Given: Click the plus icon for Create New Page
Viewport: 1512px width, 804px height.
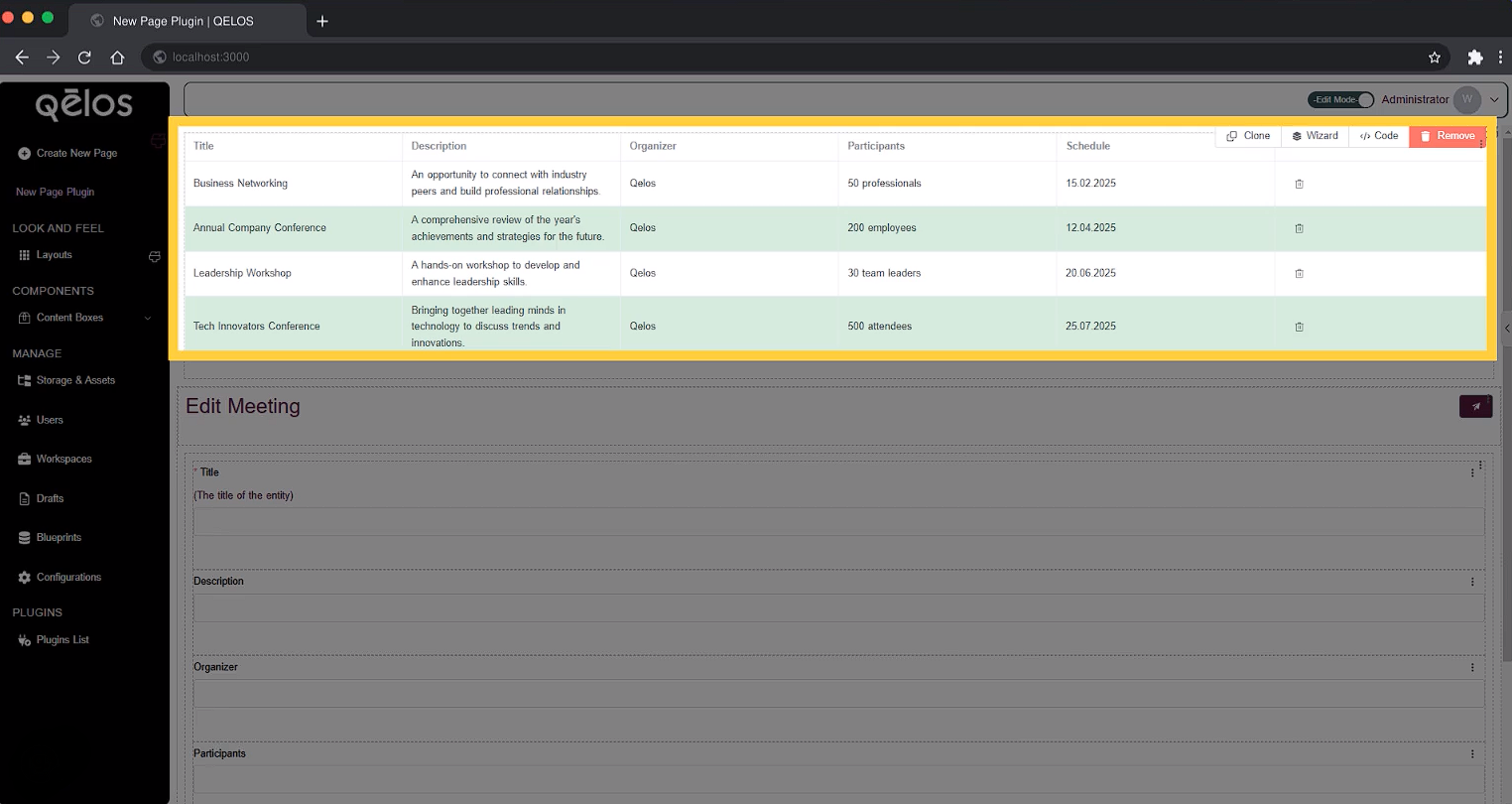Looking at the screenshot, I should pos(25,154).
